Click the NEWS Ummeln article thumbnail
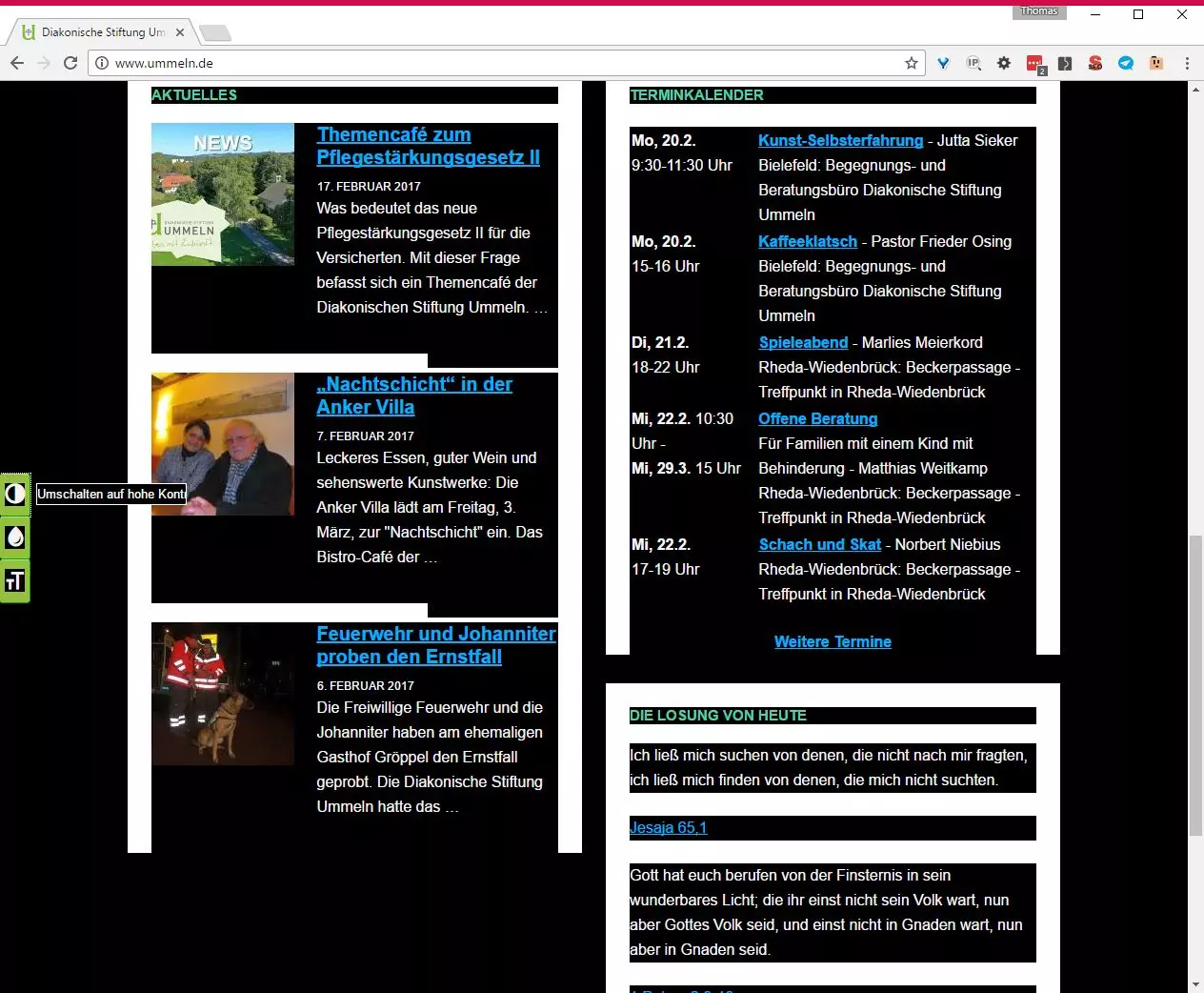 pyautogui.click(x=223, y=194)
